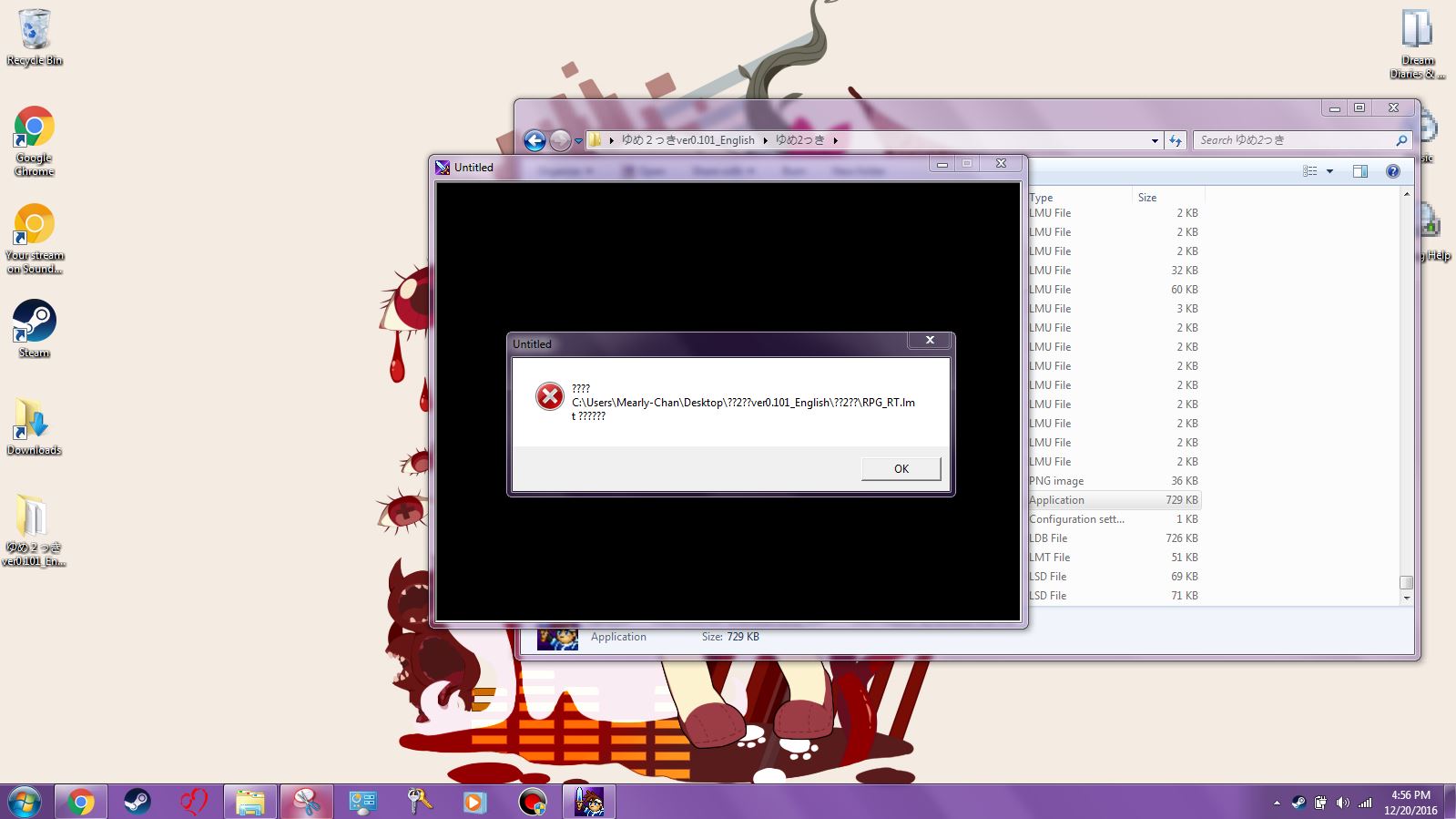The width and height of the screenshot is (1456, 819).
Task: Select the LMU File 32 KB row
Action: [1114, 271]
